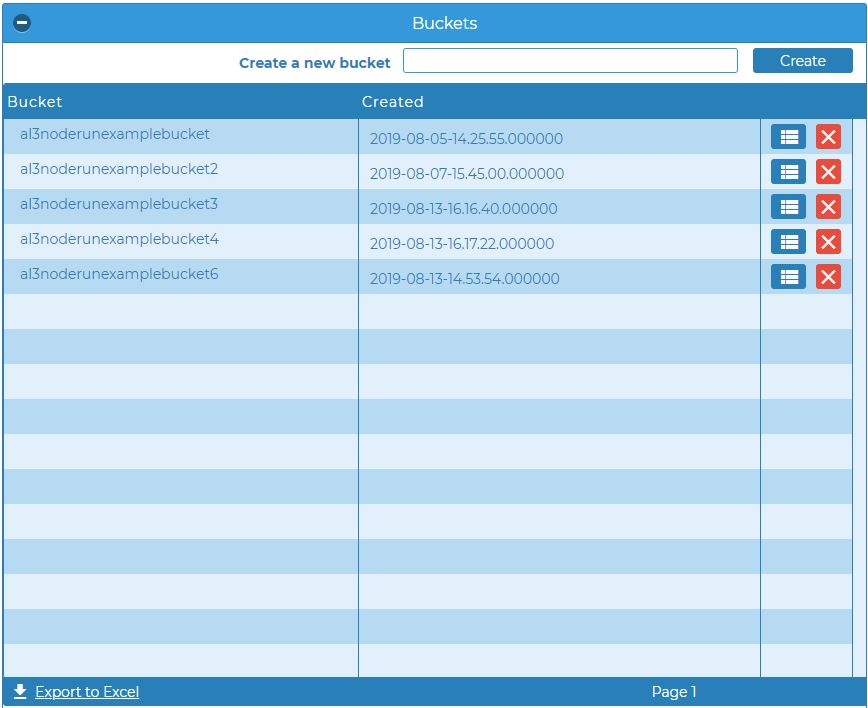Click the Create button
The height and width of the screenshot is (708, 868).
802,60
